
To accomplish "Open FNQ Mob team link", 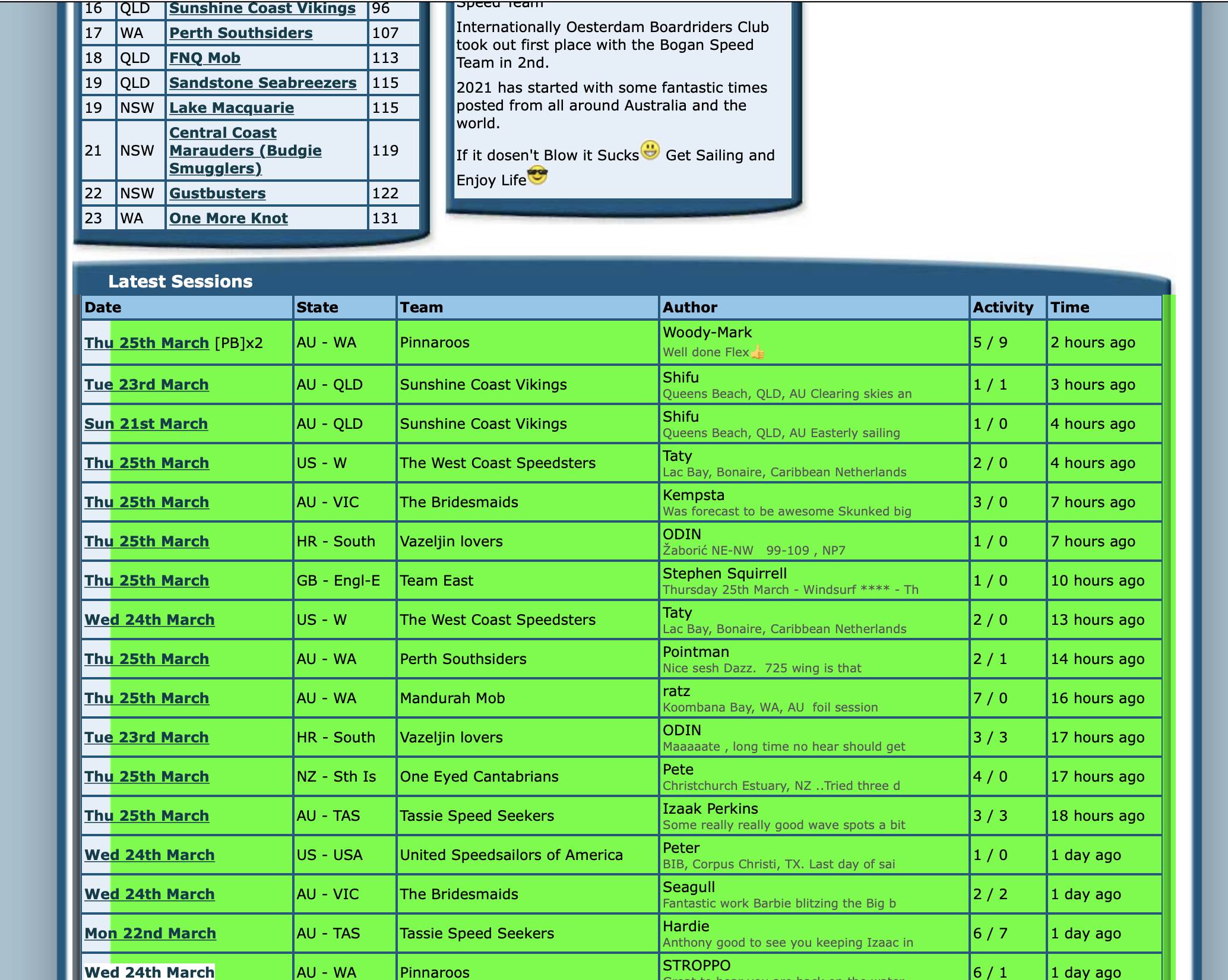I will (204, 58).
